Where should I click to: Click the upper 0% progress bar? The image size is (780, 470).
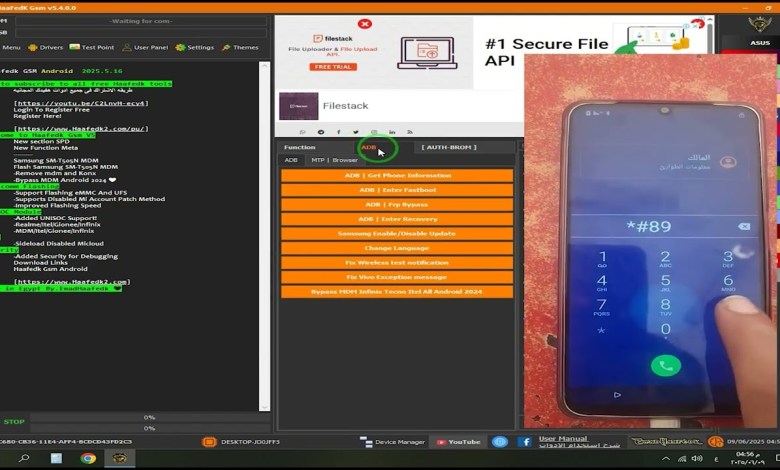[149, 417]
